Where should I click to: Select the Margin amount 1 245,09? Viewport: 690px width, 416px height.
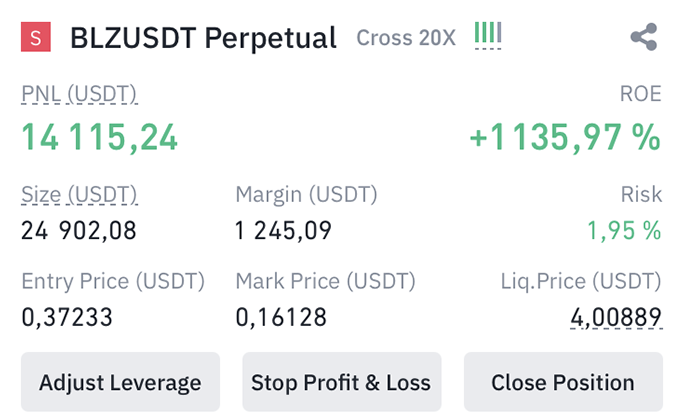[283, 231]
